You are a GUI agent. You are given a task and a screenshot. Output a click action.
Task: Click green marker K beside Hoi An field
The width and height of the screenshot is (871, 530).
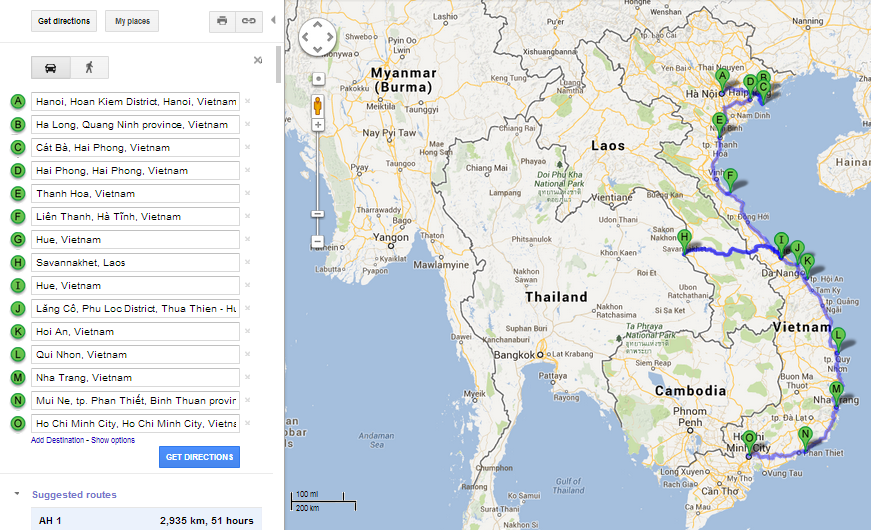pos(18,332)
